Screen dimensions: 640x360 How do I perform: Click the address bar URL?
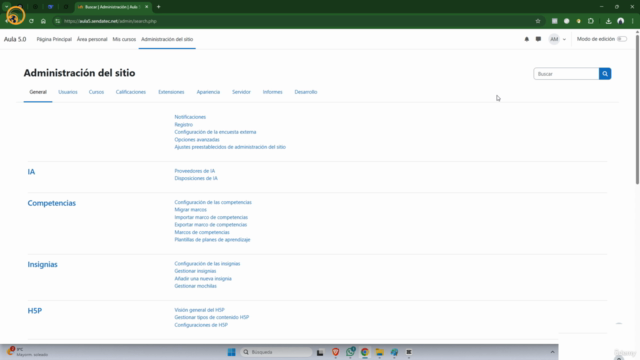(110, 21)
